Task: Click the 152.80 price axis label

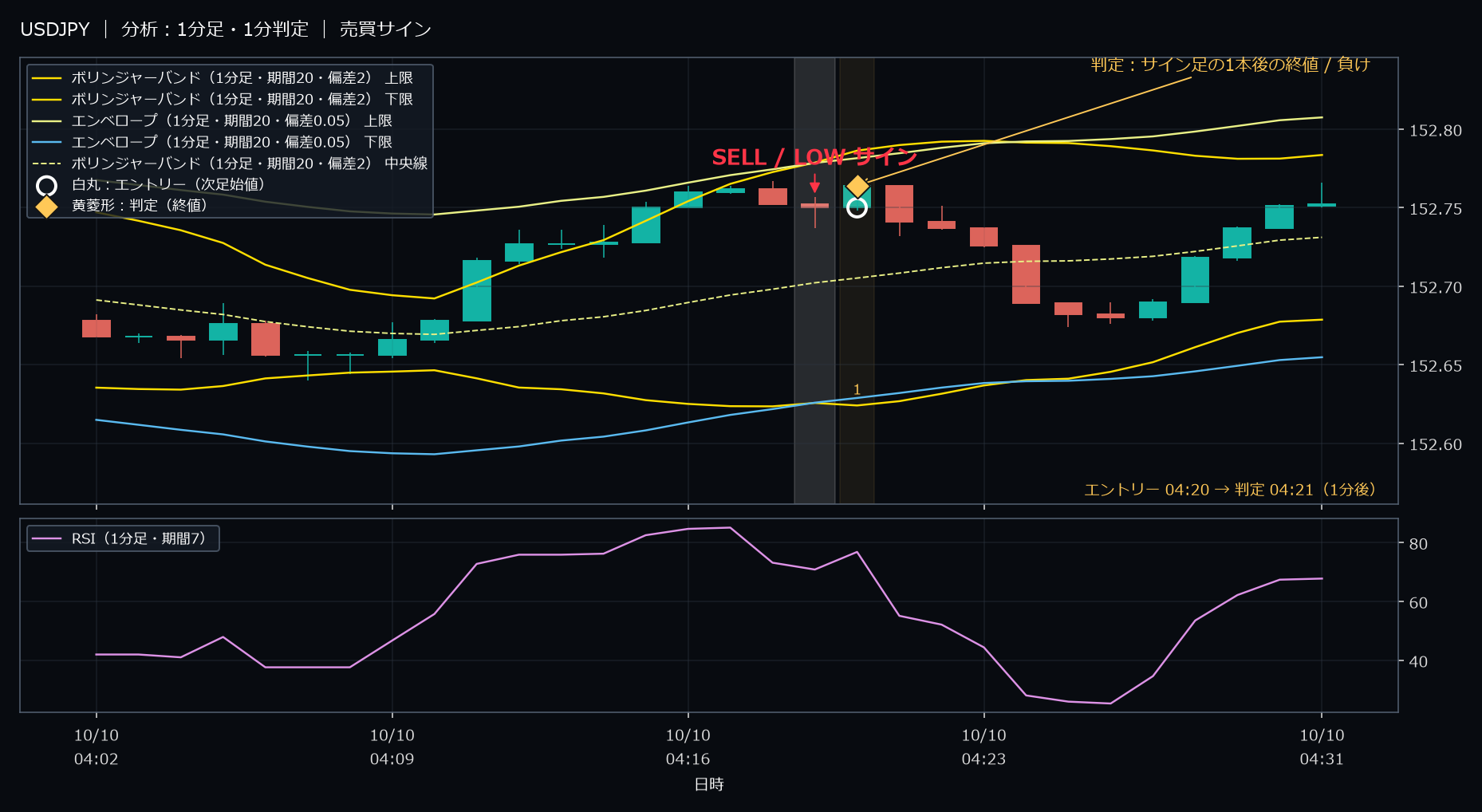Action: [x=1436, y=131]
